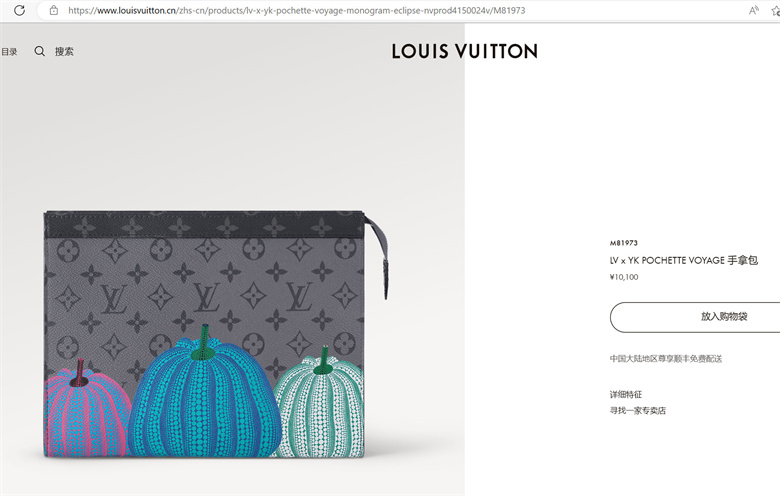Click the search magnifier icon
This screenshot has height=496, width=780.
[40, 51]
